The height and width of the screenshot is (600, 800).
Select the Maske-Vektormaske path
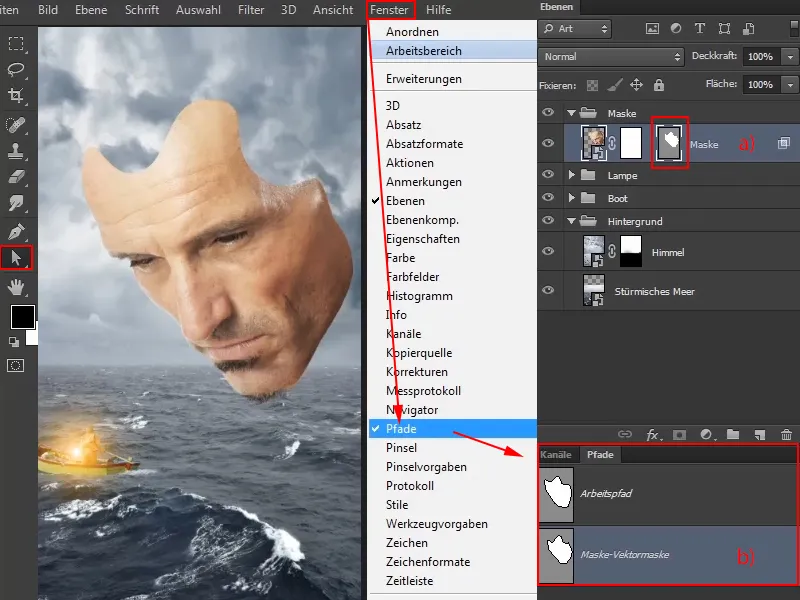tap(668, 555)
